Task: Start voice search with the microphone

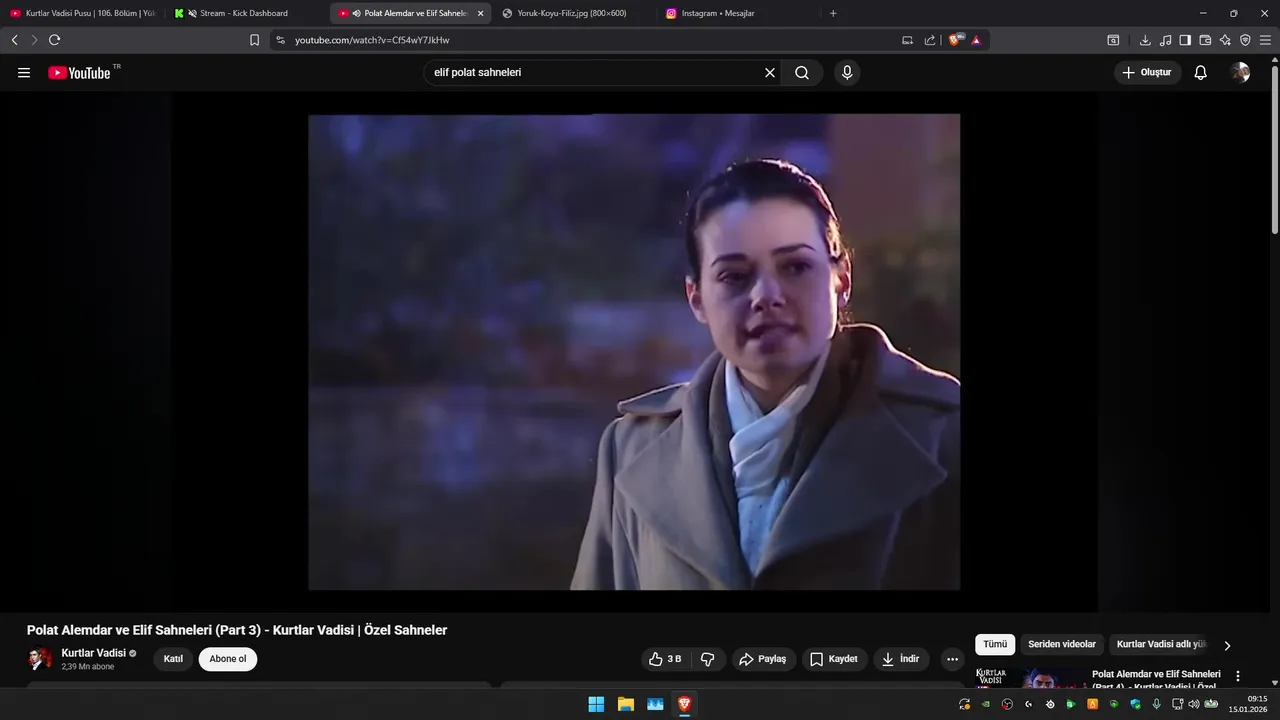Action: (x=847, y=72)
